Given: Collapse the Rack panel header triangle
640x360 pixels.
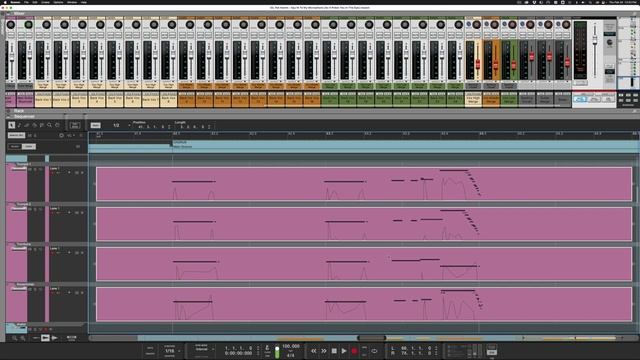Looking at the screenshot, I should 9,111.
